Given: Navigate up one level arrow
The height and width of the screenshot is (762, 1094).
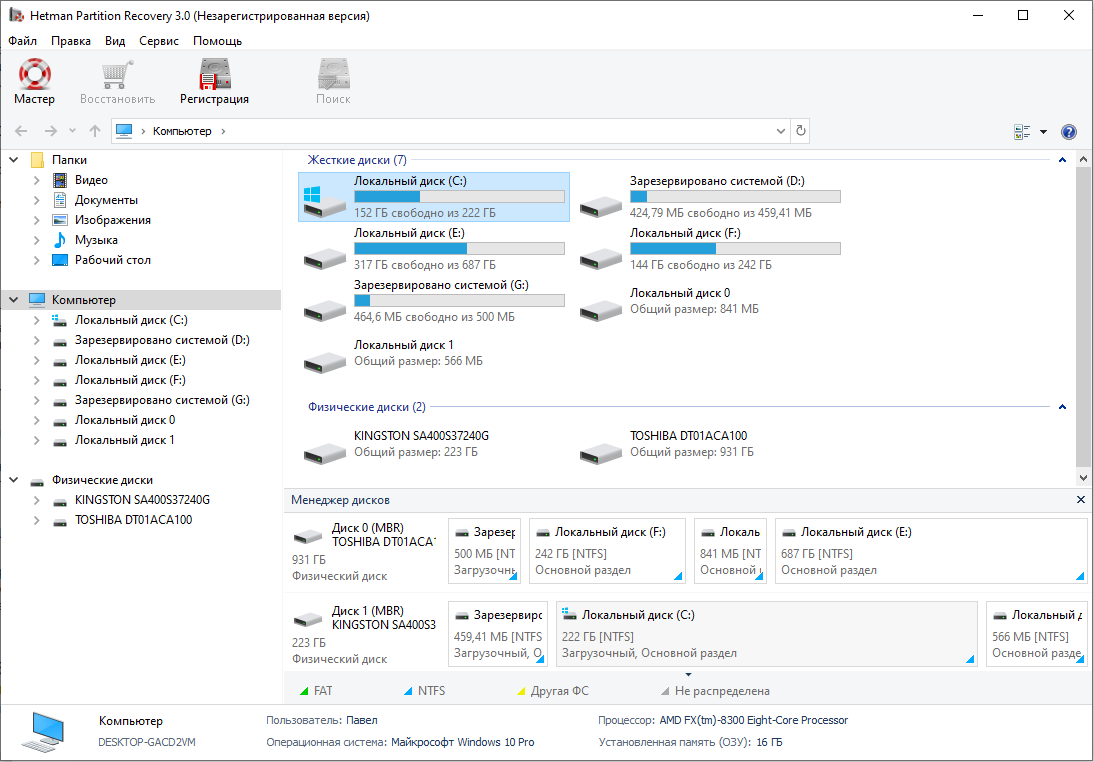Looking at the screenshot, I should pos(95,131).
